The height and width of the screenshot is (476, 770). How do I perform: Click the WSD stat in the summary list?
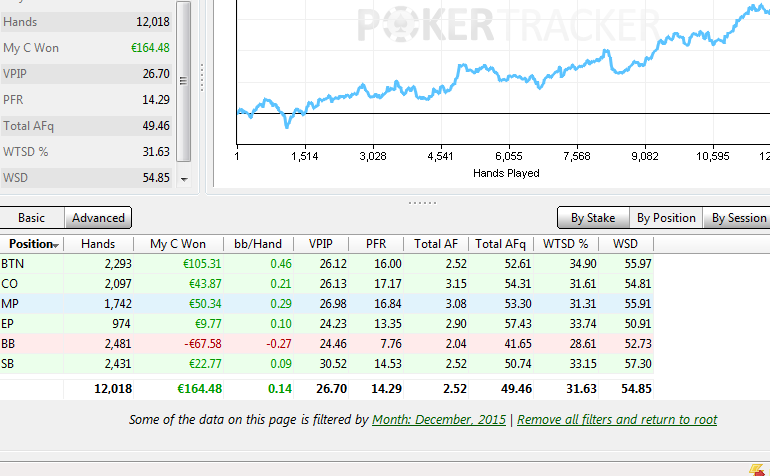point(86,178)
